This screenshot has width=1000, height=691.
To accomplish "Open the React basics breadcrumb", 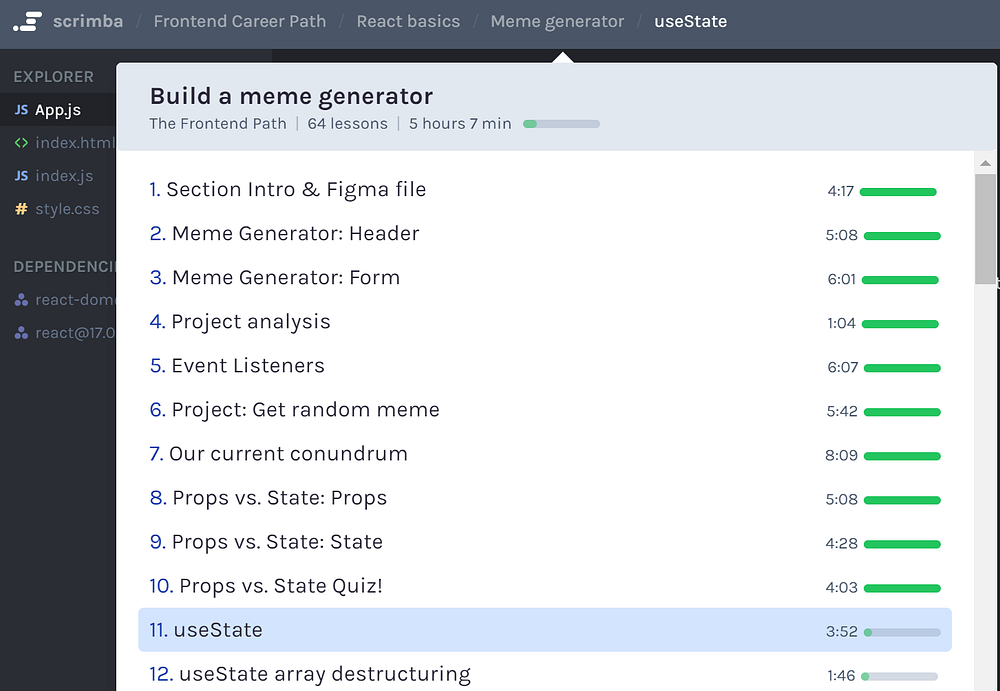I will pos(408,21).
